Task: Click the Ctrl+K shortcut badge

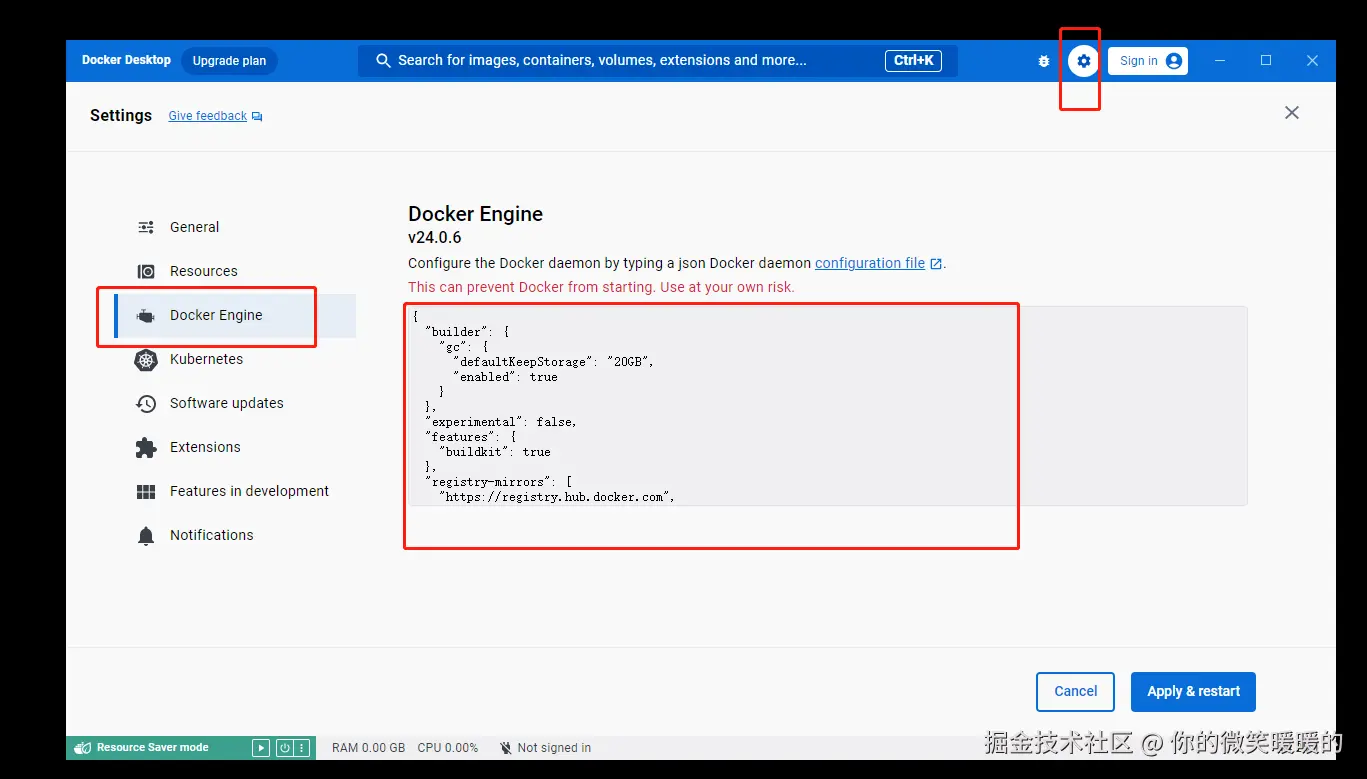Action: click(913, 61)
